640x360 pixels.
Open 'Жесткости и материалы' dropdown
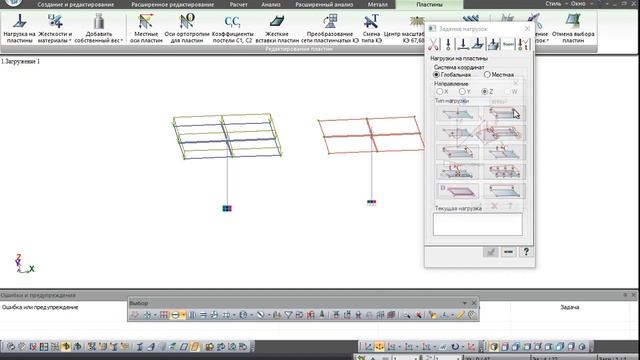(x=55, y=28)
